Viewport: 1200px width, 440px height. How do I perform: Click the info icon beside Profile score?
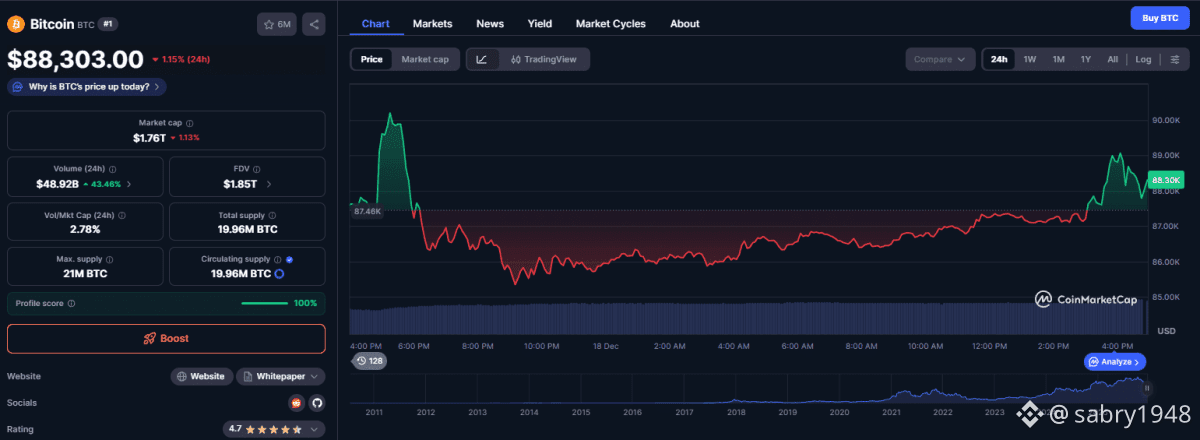point(71,303)
